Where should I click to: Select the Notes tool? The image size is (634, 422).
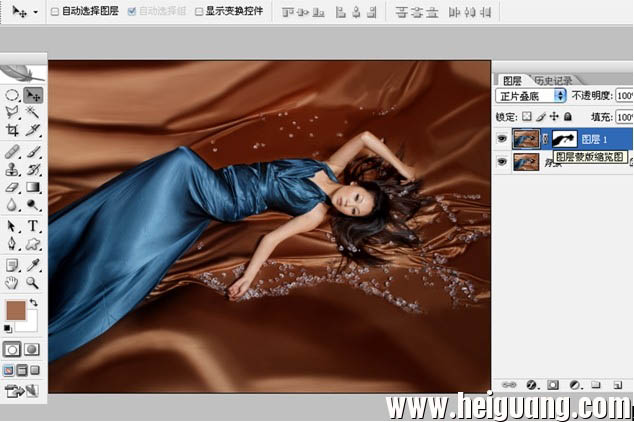pyautogui.click(x=12, y=265)
